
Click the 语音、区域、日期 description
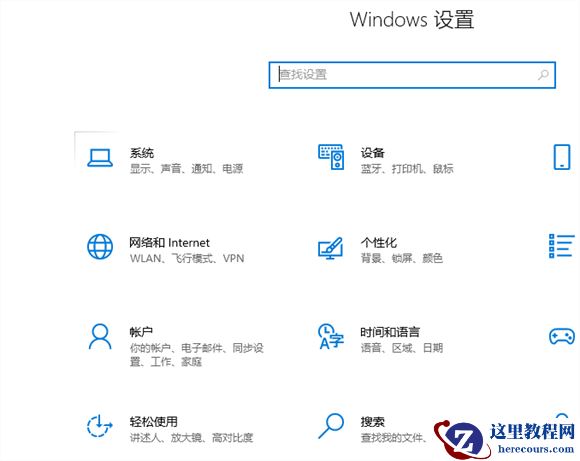pyautogui.click(x=402, y=348)
